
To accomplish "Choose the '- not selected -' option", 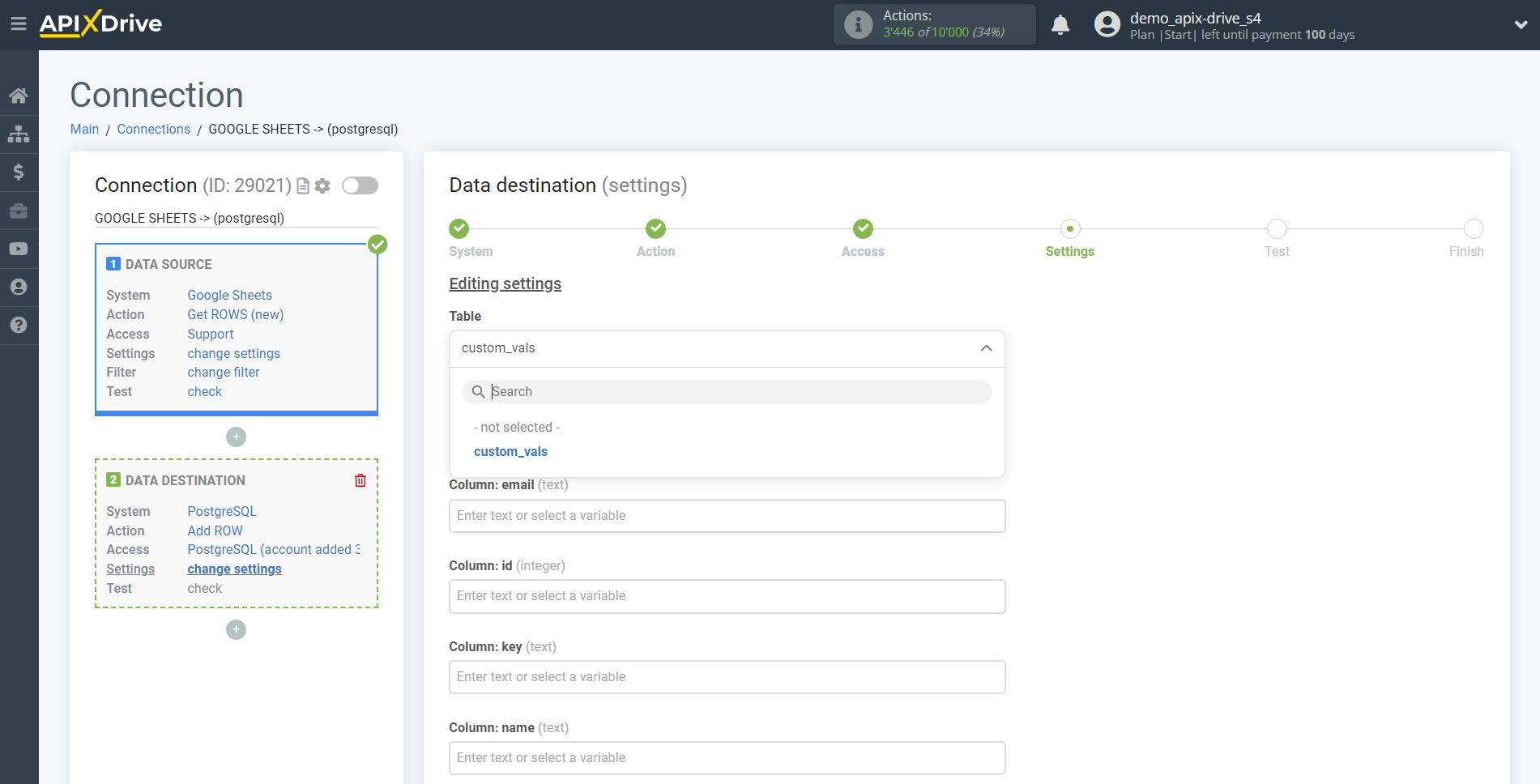I will pyautogui.click(x=516, y=427).
